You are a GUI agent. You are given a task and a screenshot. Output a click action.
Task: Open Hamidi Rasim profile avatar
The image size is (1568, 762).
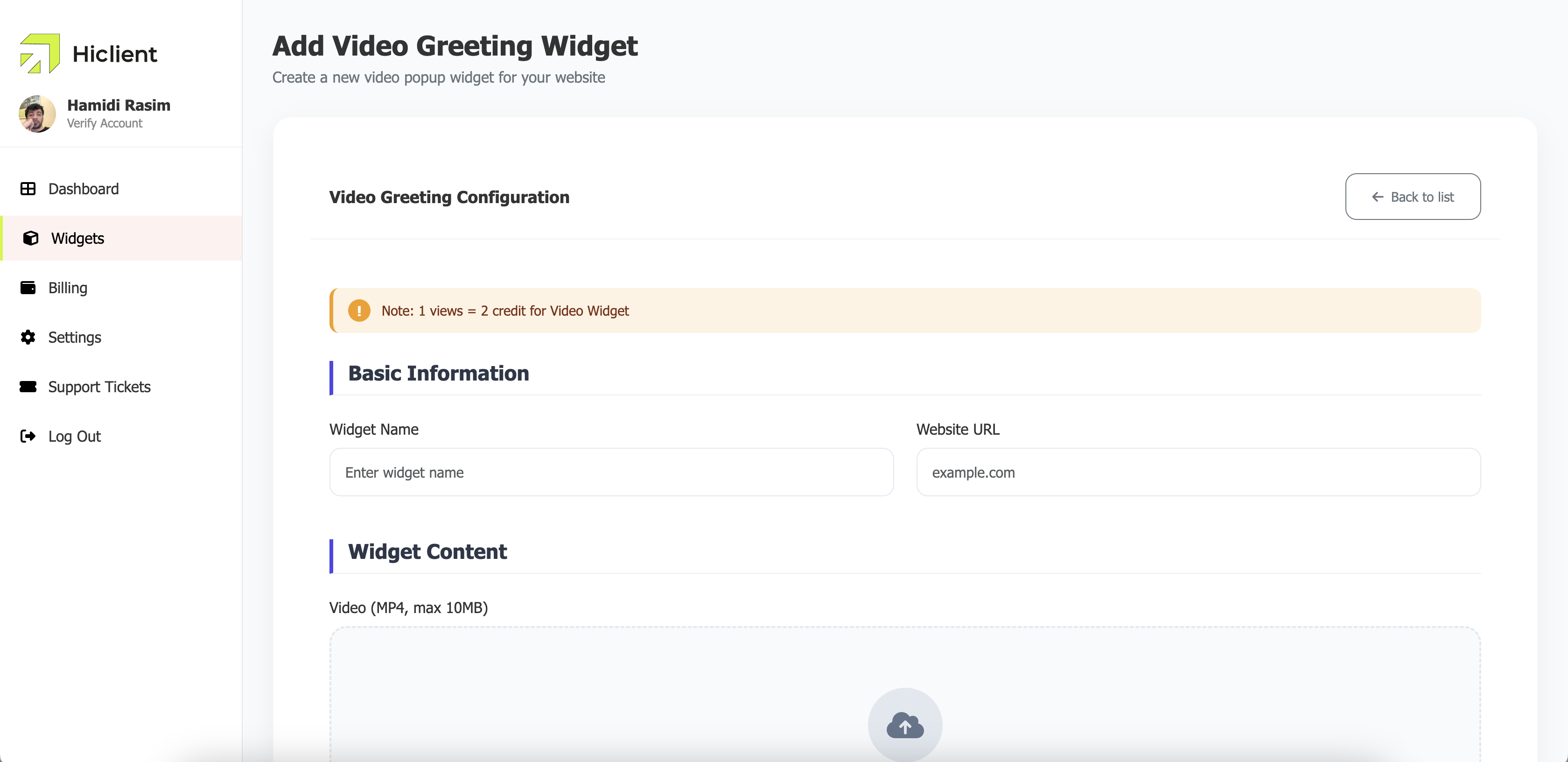pyautogui.click(x=37, y=114)
